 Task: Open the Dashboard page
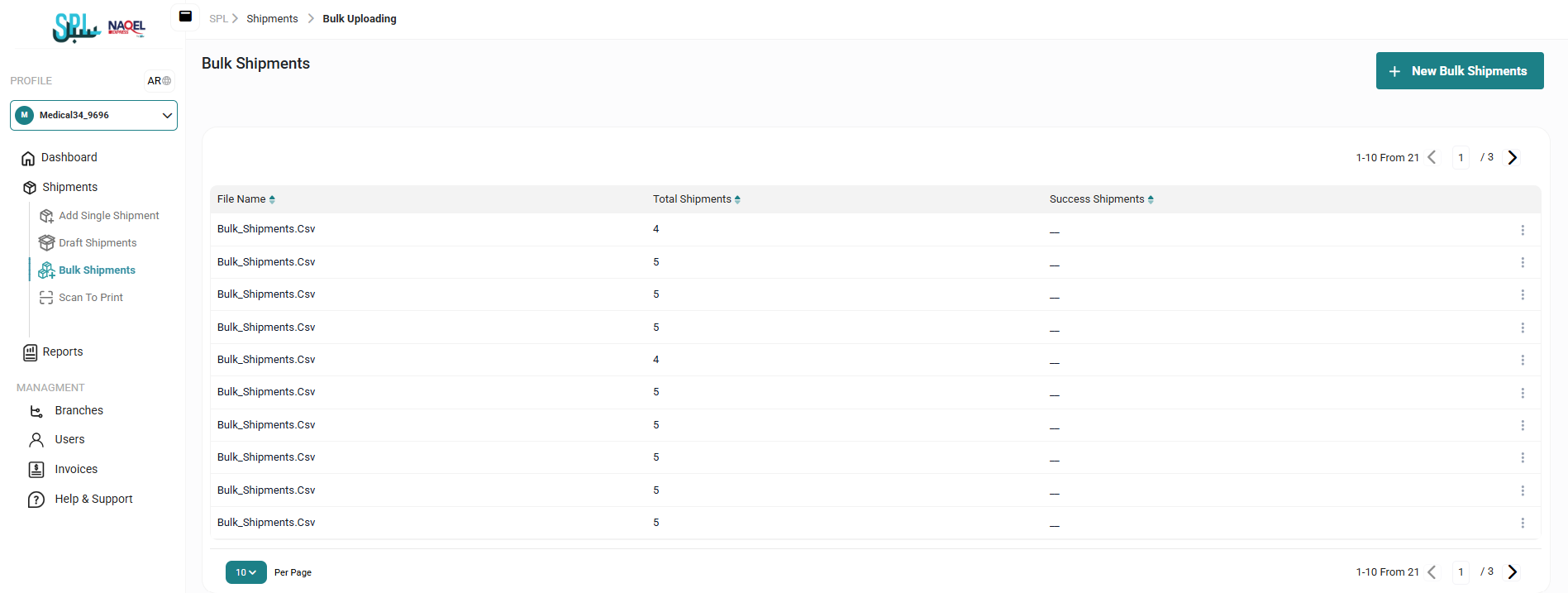tap(69, 158)
